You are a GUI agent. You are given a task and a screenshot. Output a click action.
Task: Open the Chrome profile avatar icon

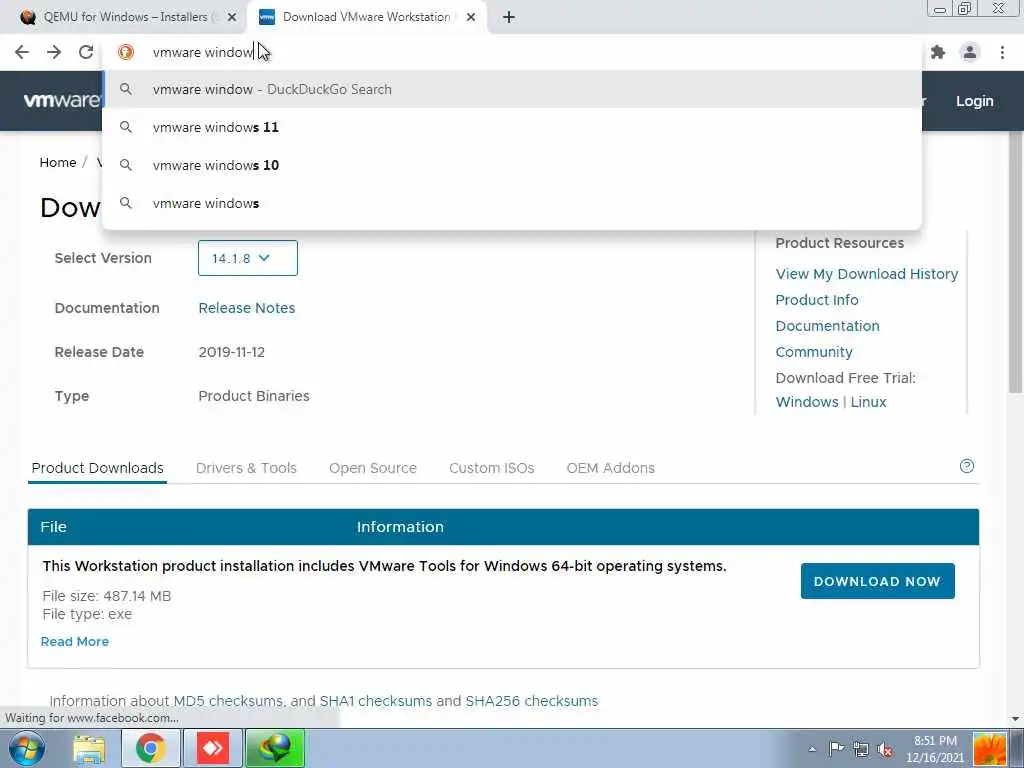pos(970,52)
